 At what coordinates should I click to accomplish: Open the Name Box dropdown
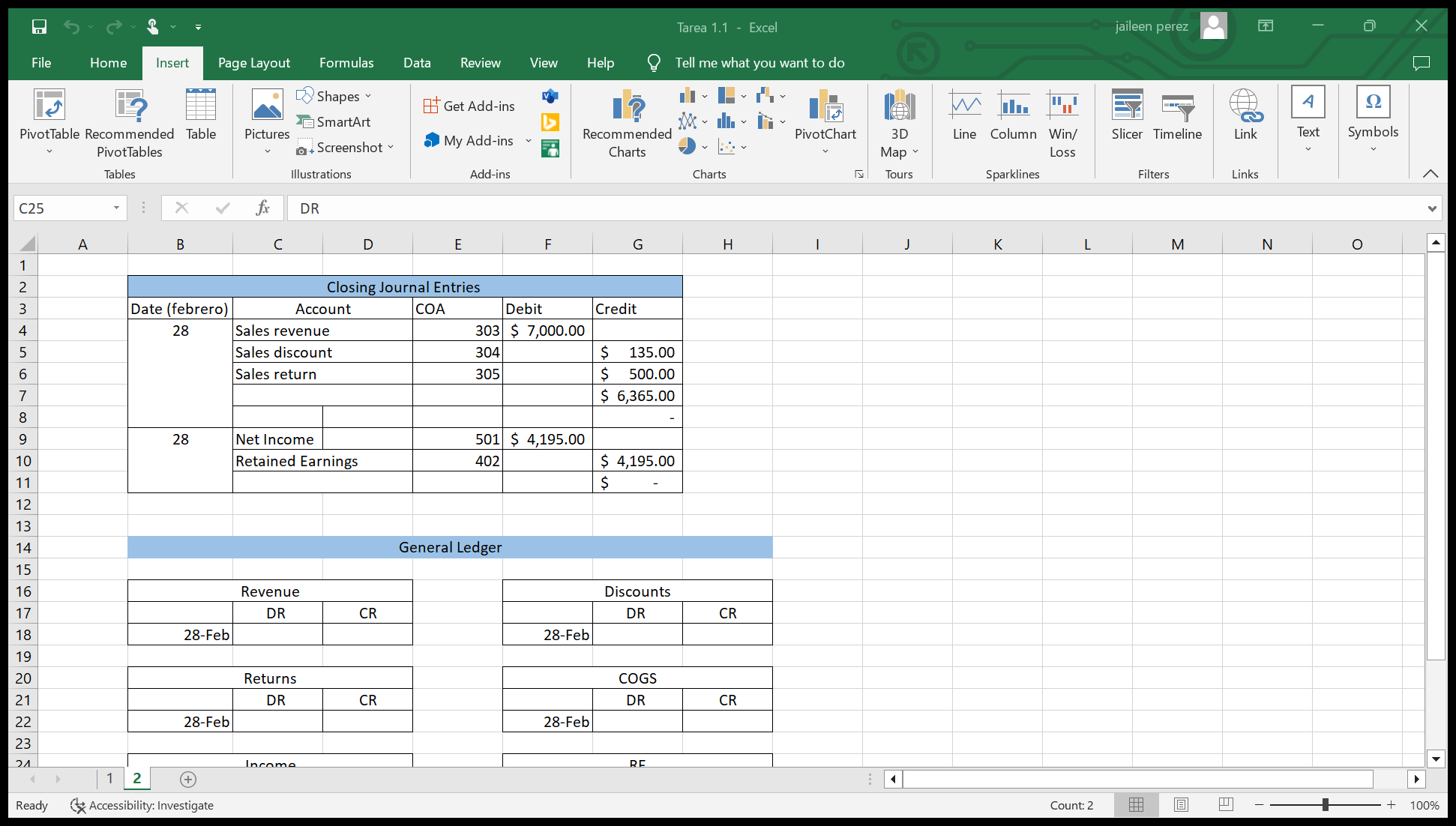tap(116, 208)
